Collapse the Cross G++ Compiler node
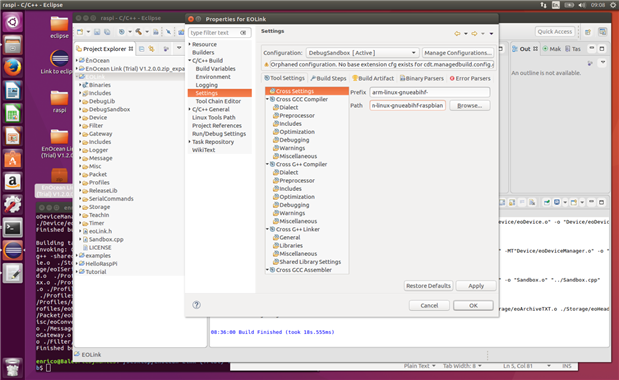This screenshot has height=380, width=619. [267, 164]
